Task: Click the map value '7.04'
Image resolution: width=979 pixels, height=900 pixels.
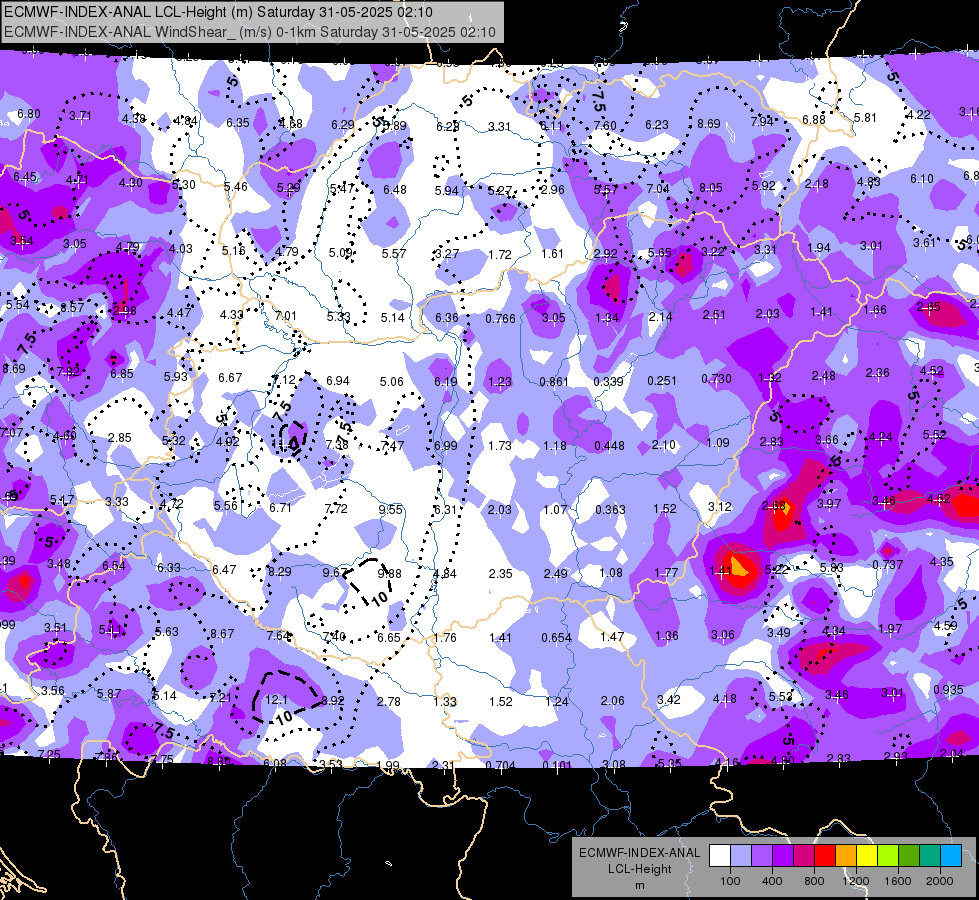Action: 657,189
